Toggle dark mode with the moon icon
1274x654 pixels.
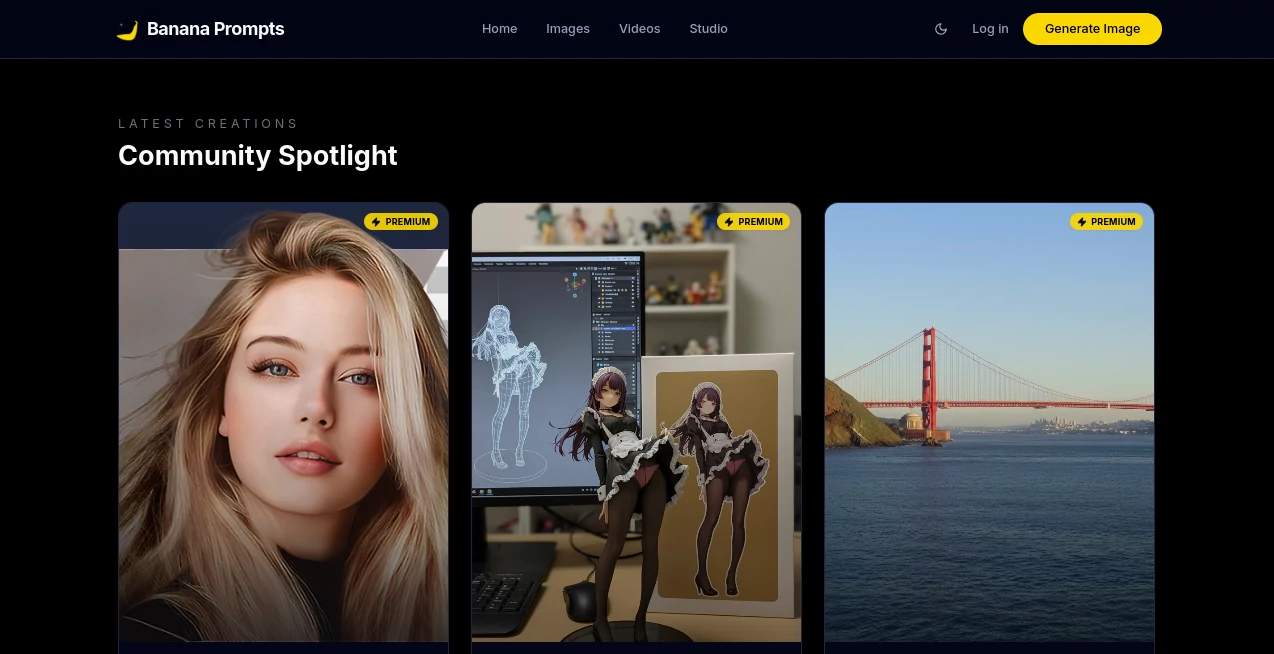pyautogui.click(x=941, y=29)
